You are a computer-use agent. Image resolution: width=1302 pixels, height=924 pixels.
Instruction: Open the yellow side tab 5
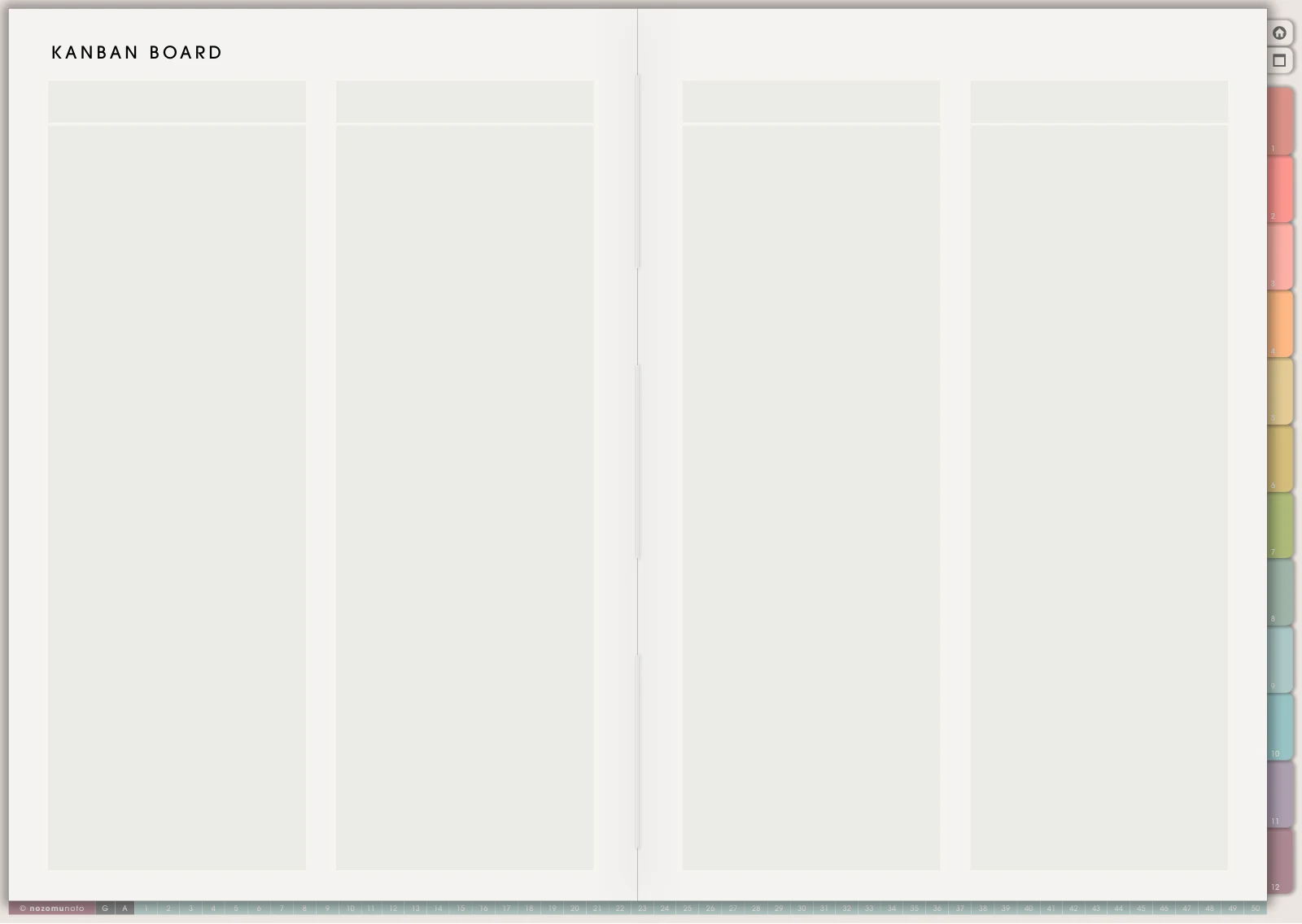click(1280, 391)
